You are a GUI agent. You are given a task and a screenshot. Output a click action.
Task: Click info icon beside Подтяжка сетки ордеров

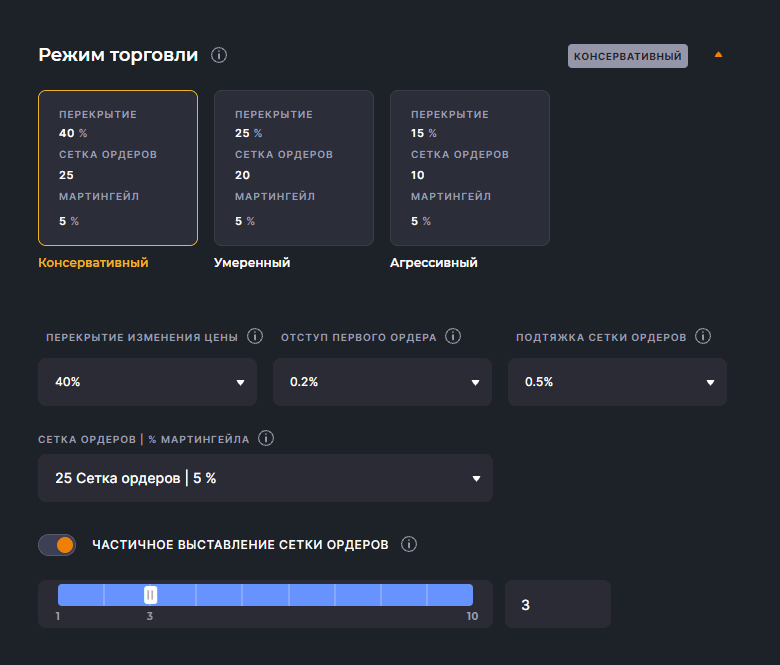(x=702, y=337)
